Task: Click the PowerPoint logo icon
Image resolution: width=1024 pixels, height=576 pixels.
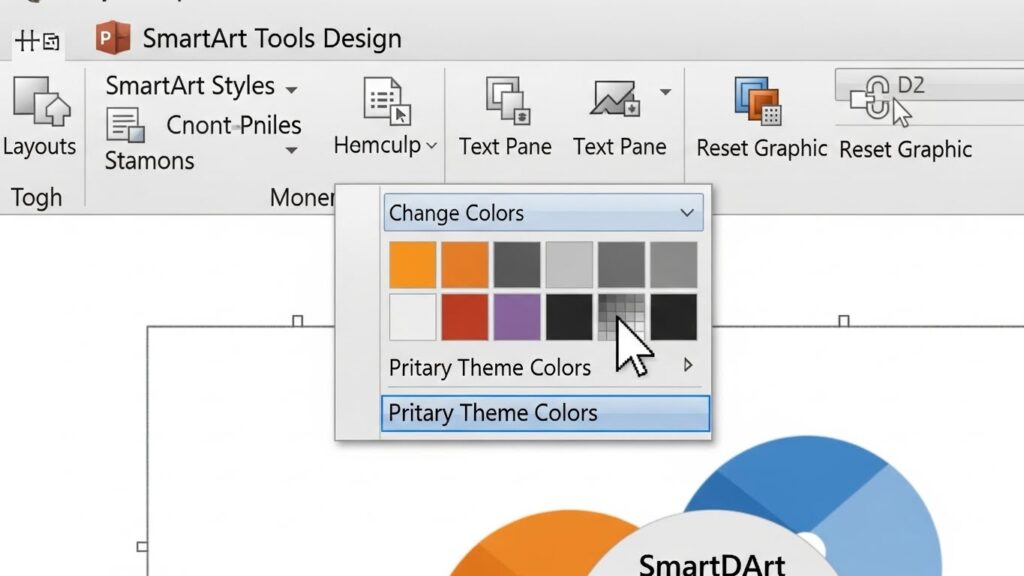Action: (112, 37)
